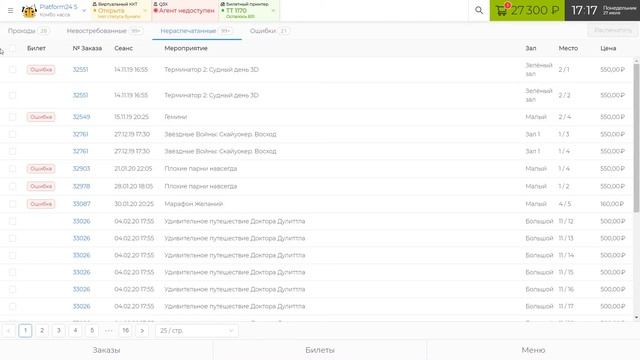Open order 32549 link
This screenshot has width=640, height=360.
(x=81, y=117)
